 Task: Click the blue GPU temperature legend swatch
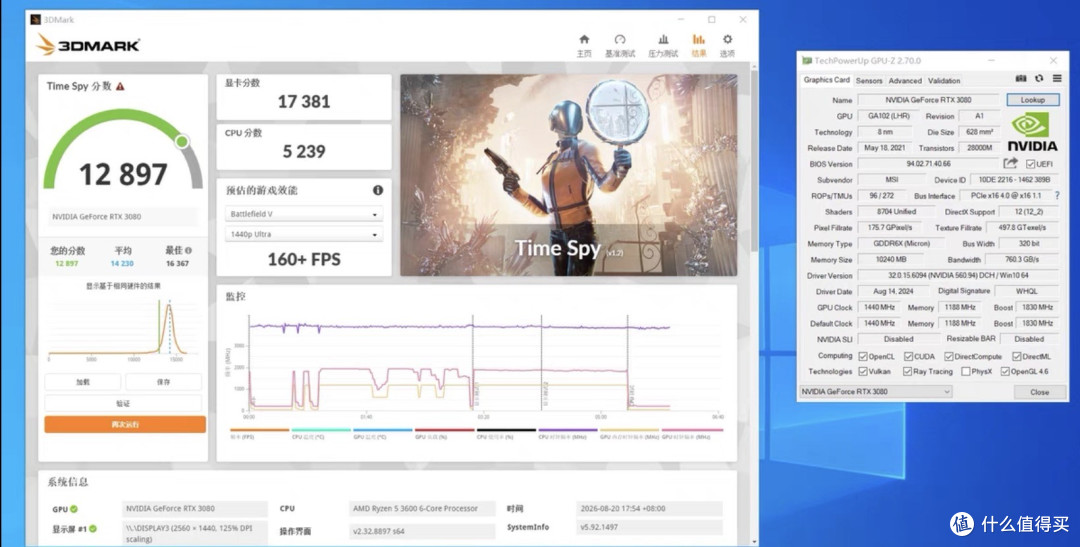382,430
